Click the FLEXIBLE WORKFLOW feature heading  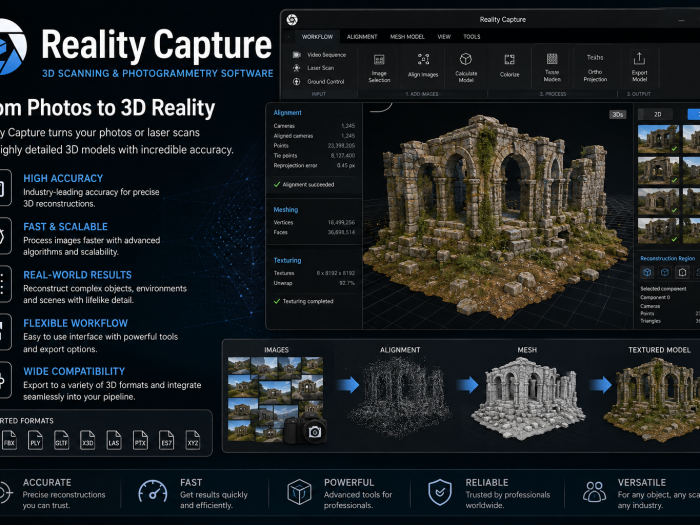[x=75, y=323]
